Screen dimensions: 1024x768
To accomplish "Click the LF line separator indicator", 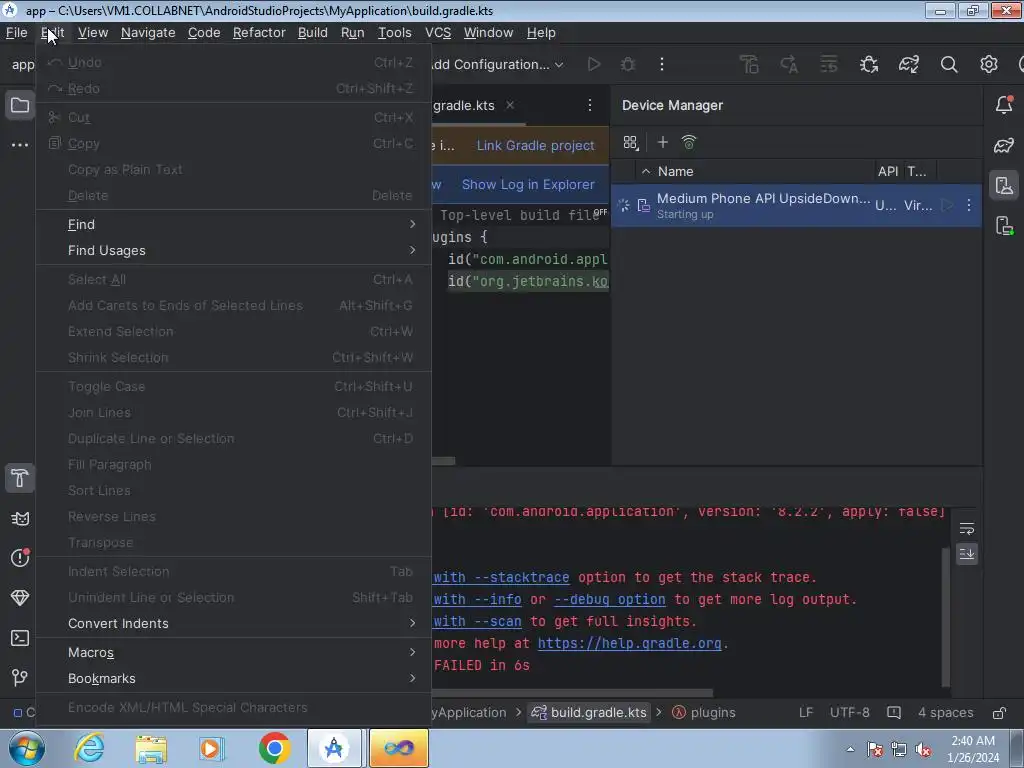I will [x=806, y=712].
